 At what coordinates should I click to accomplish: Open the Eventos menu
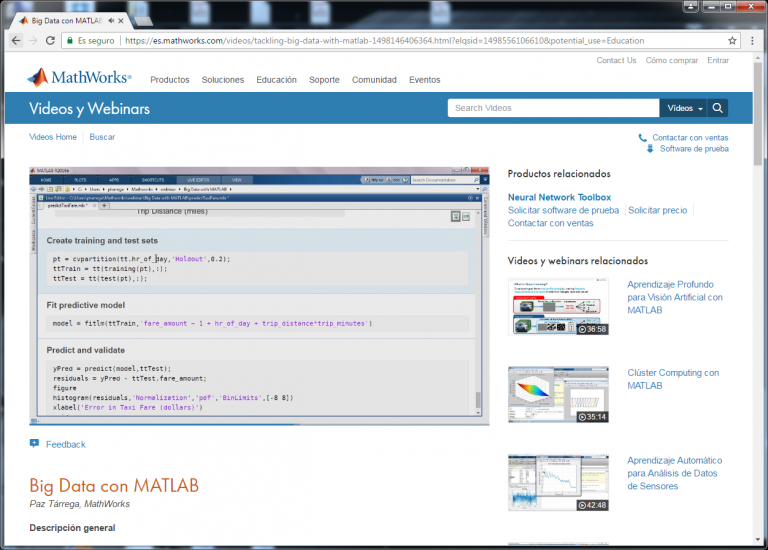point(425,80)
